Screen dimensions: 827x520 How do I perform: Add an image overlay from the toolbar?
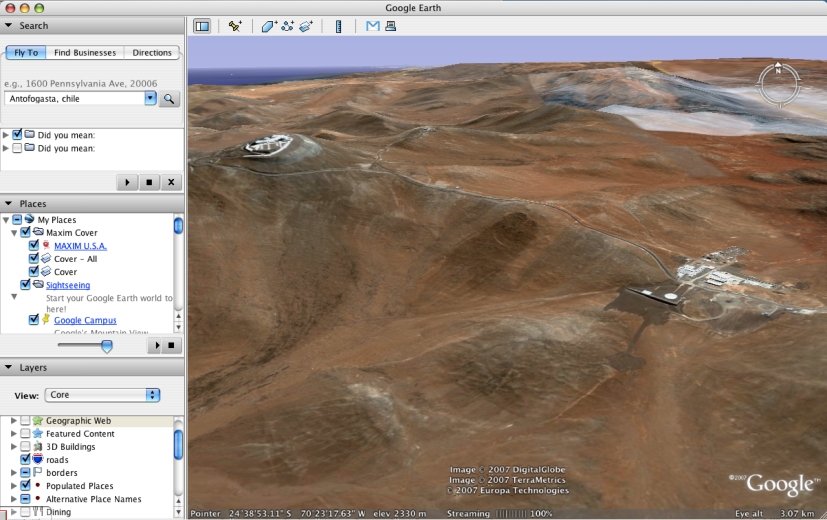[x=306, y=26]
